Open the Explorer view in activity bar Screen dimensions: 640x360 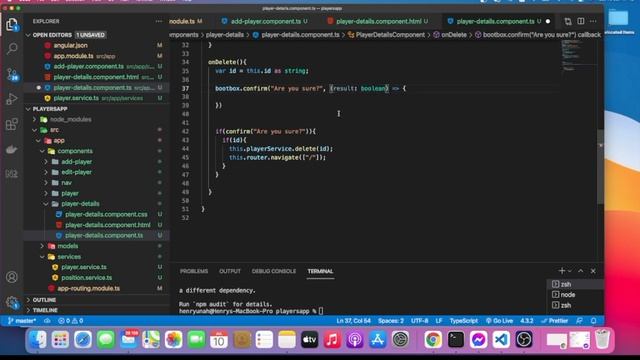(12, 24)
